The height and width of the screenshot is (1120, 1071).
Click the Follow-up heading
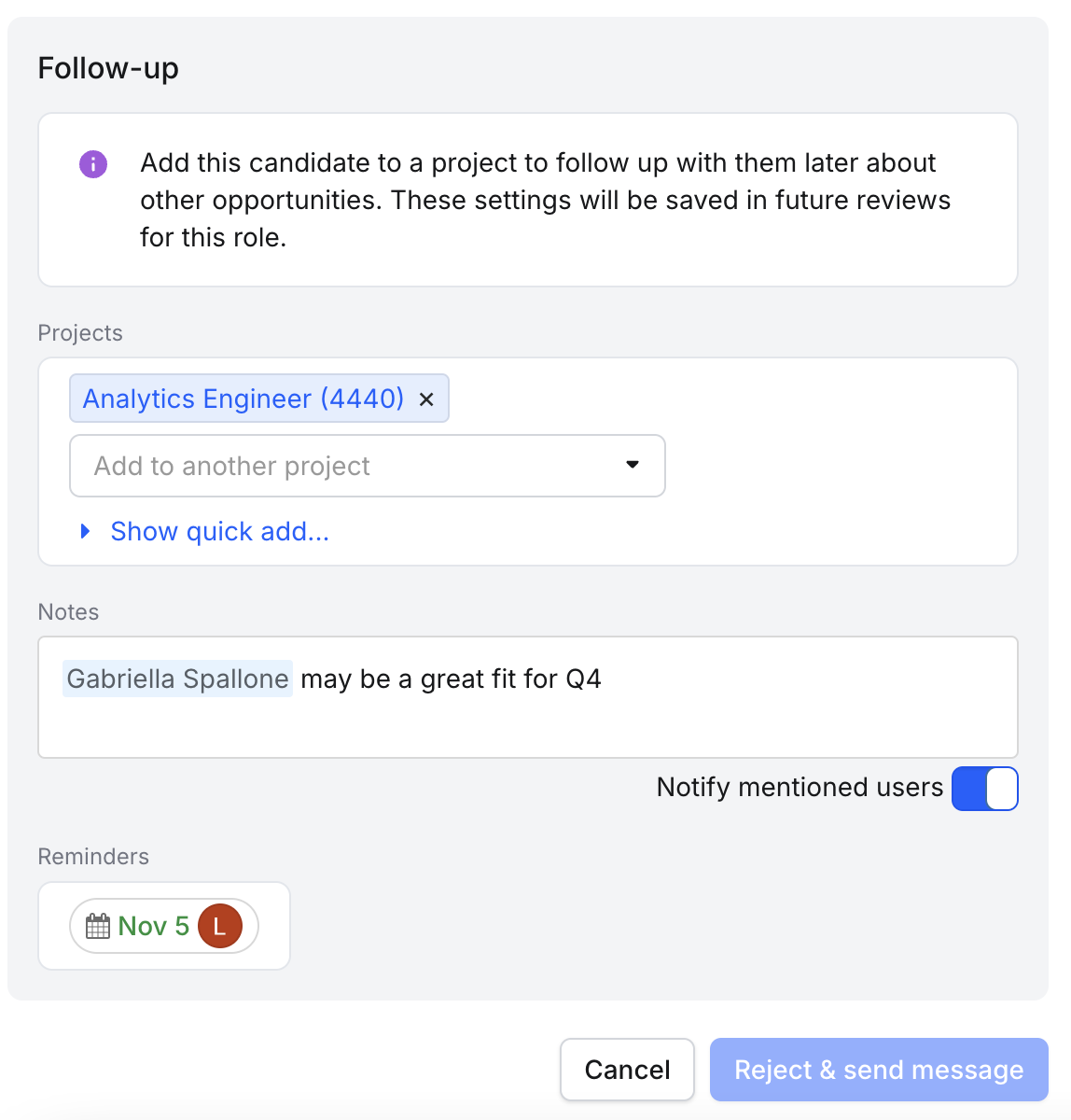[108, 68]
